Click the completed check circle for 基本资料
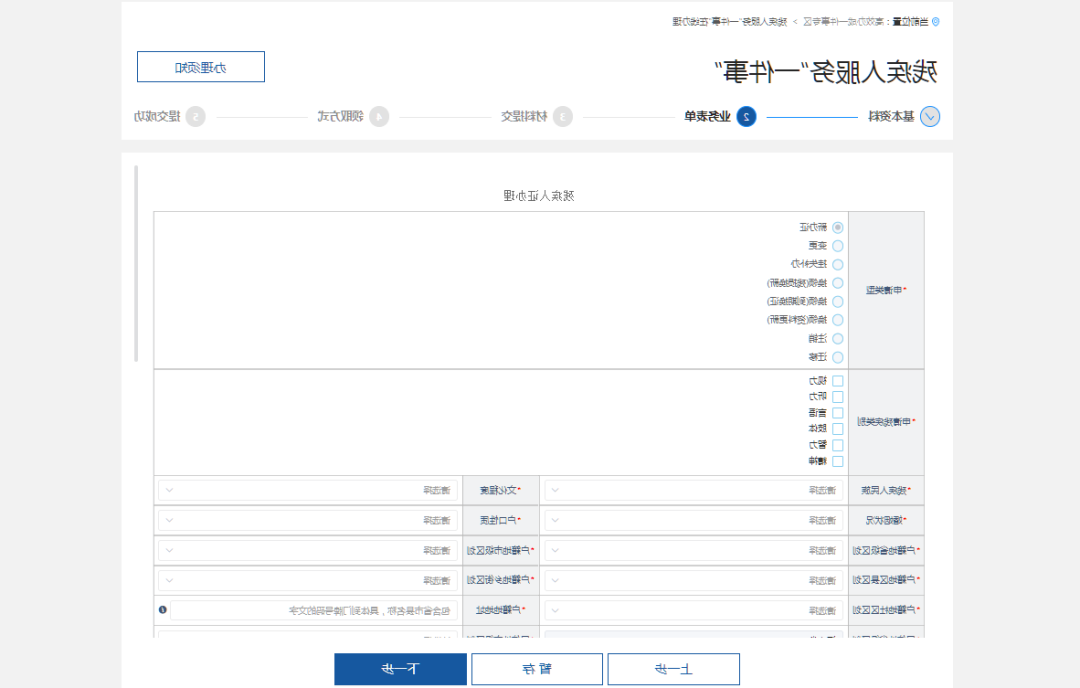 pos(930,116)
